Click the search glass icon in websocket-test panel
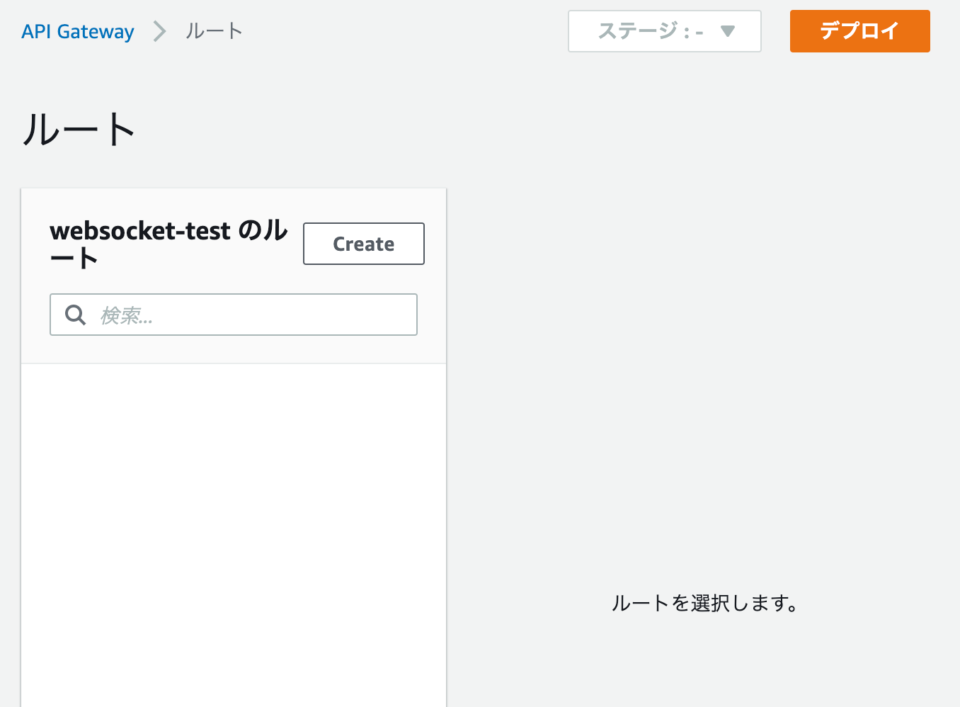Image resolution: width=960 pixels, height=707 pixels. (x=75, y=314)
